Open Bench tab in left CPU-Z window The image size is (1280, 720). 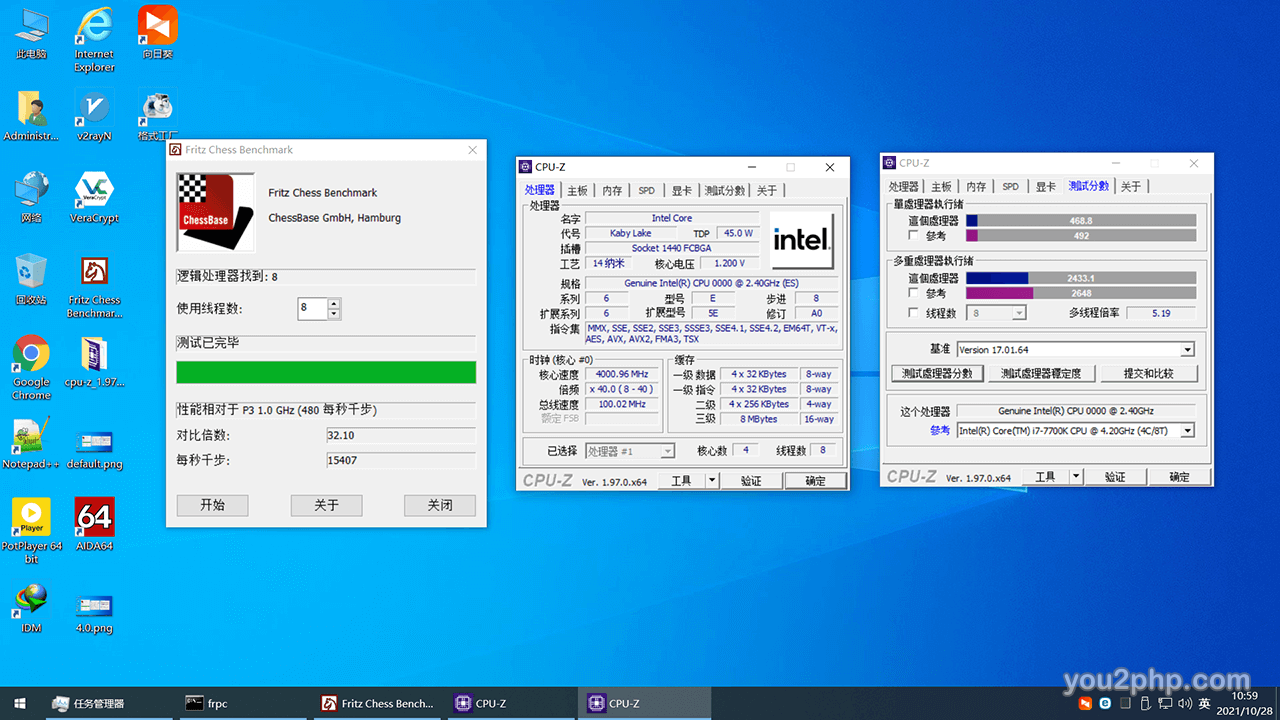click(x=725, y=190)
